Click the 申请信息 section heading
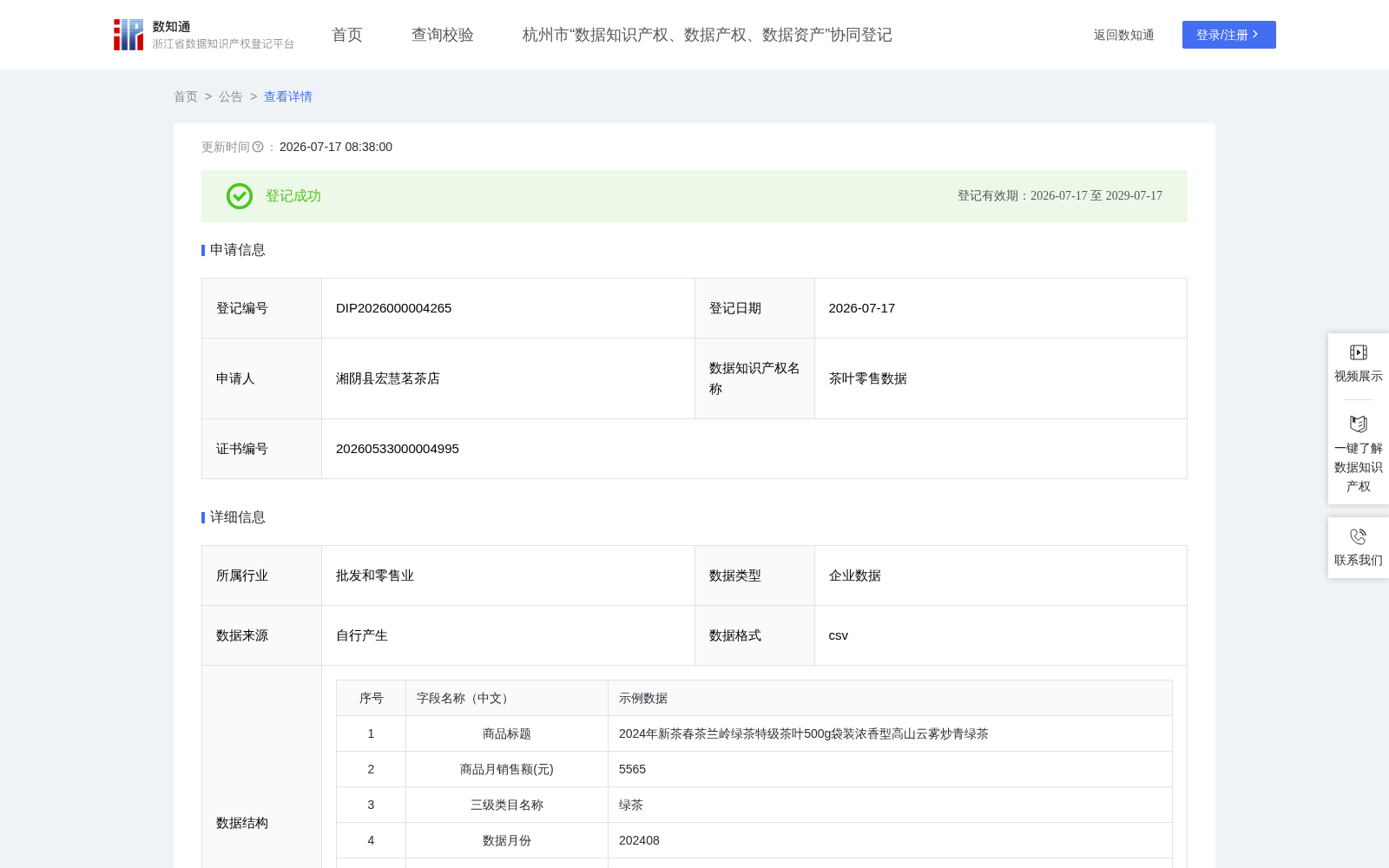Viewport: 1389px width, 868px height. click(x=238, y=250)
